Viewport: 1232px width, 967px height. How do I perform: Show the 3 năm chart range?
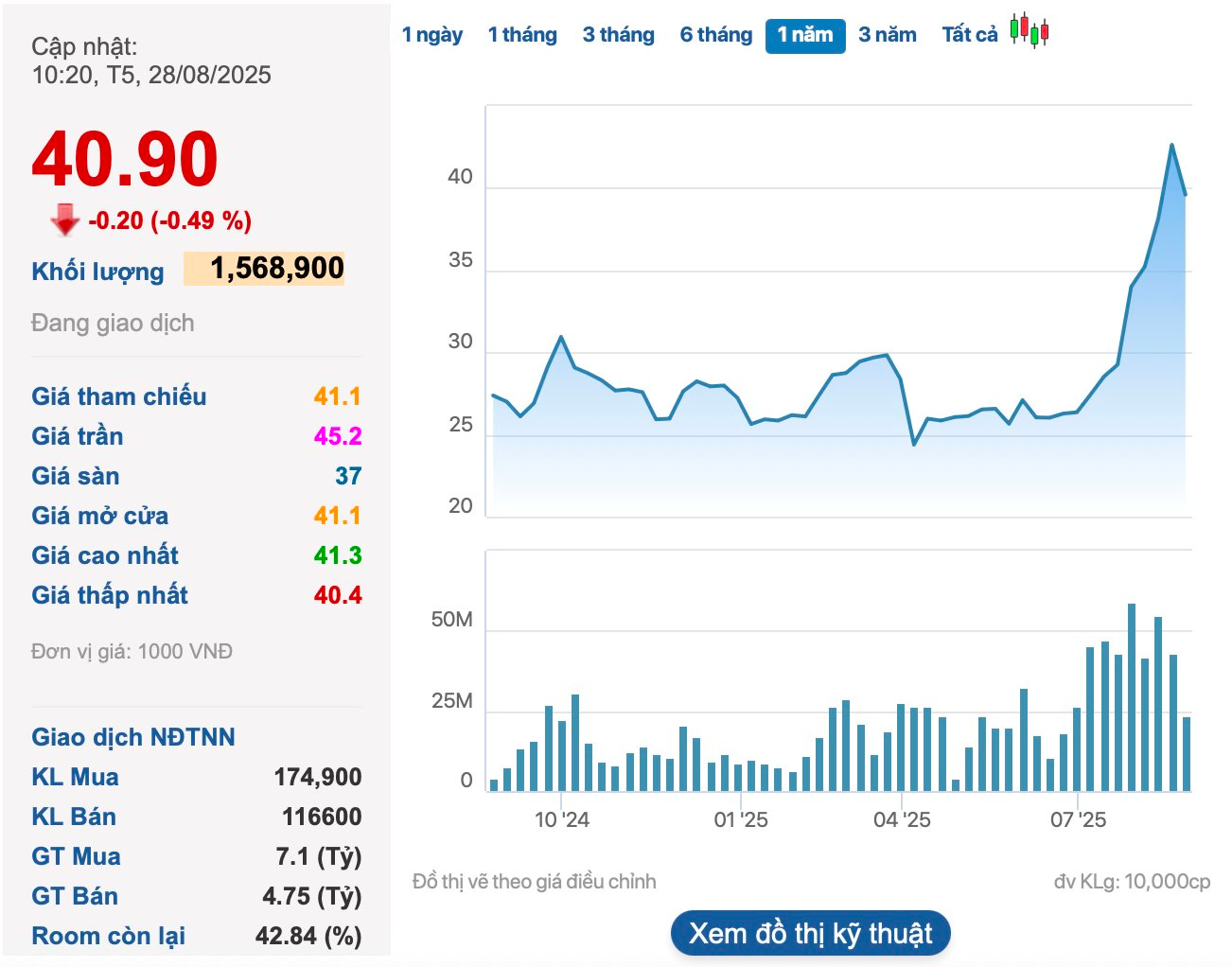tap(887, 35)
